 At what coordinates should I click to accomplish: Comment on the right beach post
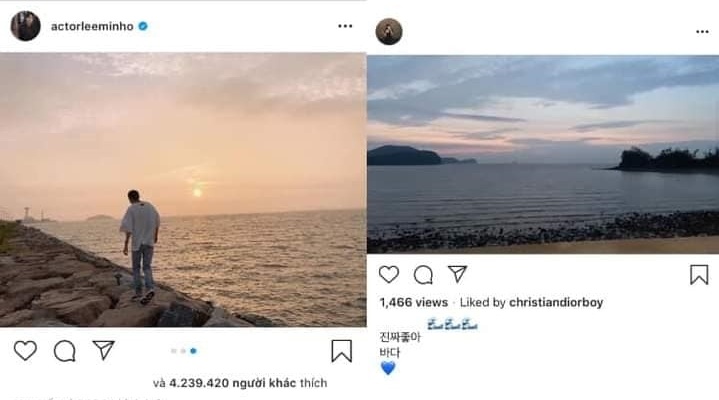tap(423, 274)
